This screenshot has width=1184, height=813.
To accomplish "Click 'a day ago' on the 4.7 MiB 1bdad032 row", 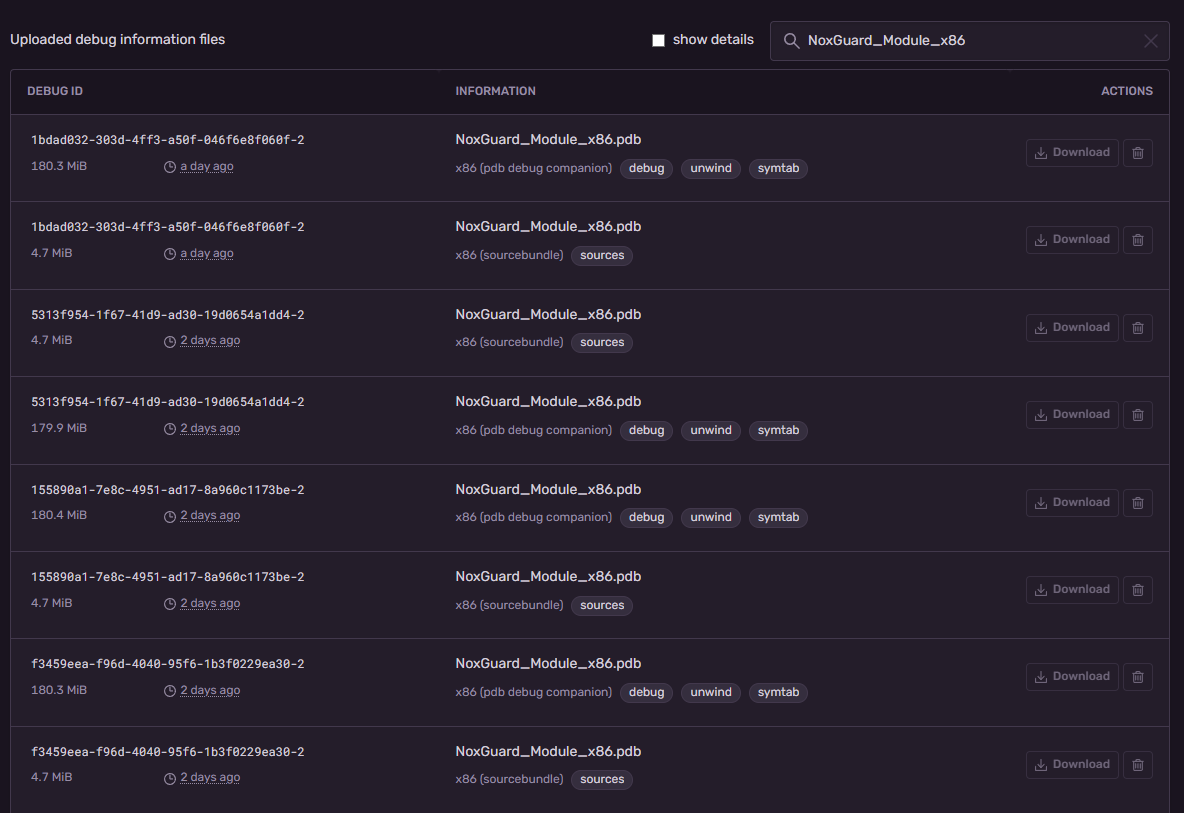I will tap(206, 254).
